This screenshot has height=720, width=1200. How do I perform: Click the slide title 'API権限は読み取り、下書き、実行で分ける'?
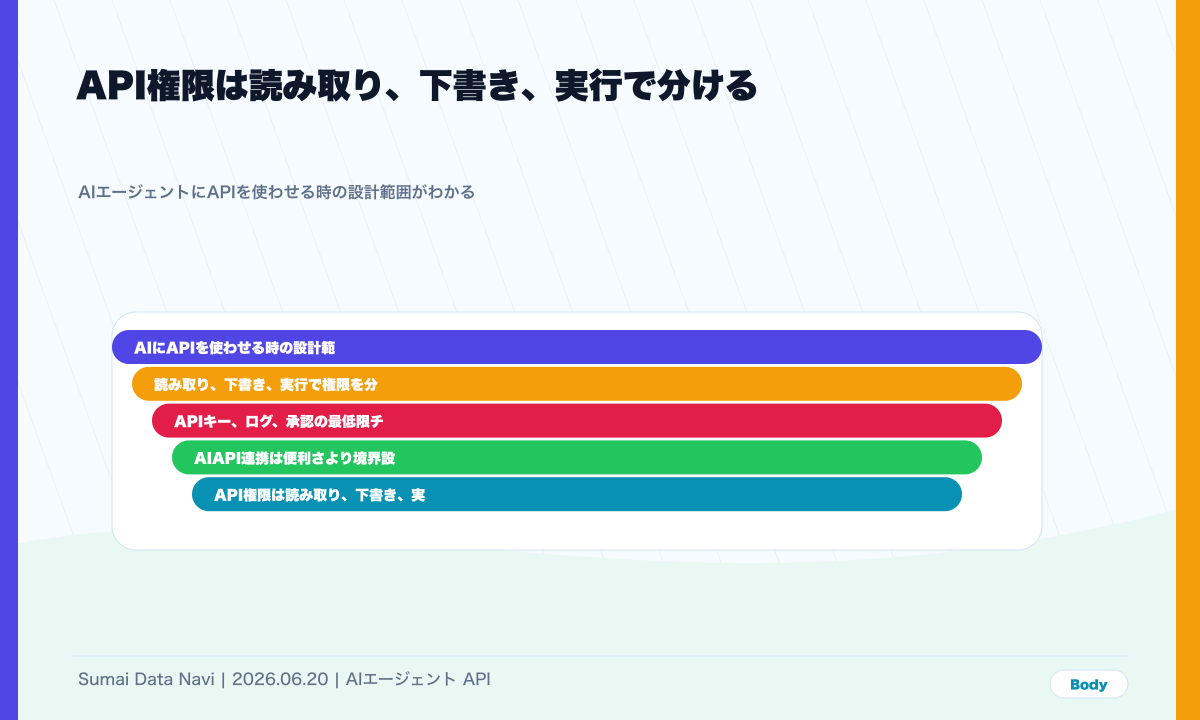[x=417, y=86]
